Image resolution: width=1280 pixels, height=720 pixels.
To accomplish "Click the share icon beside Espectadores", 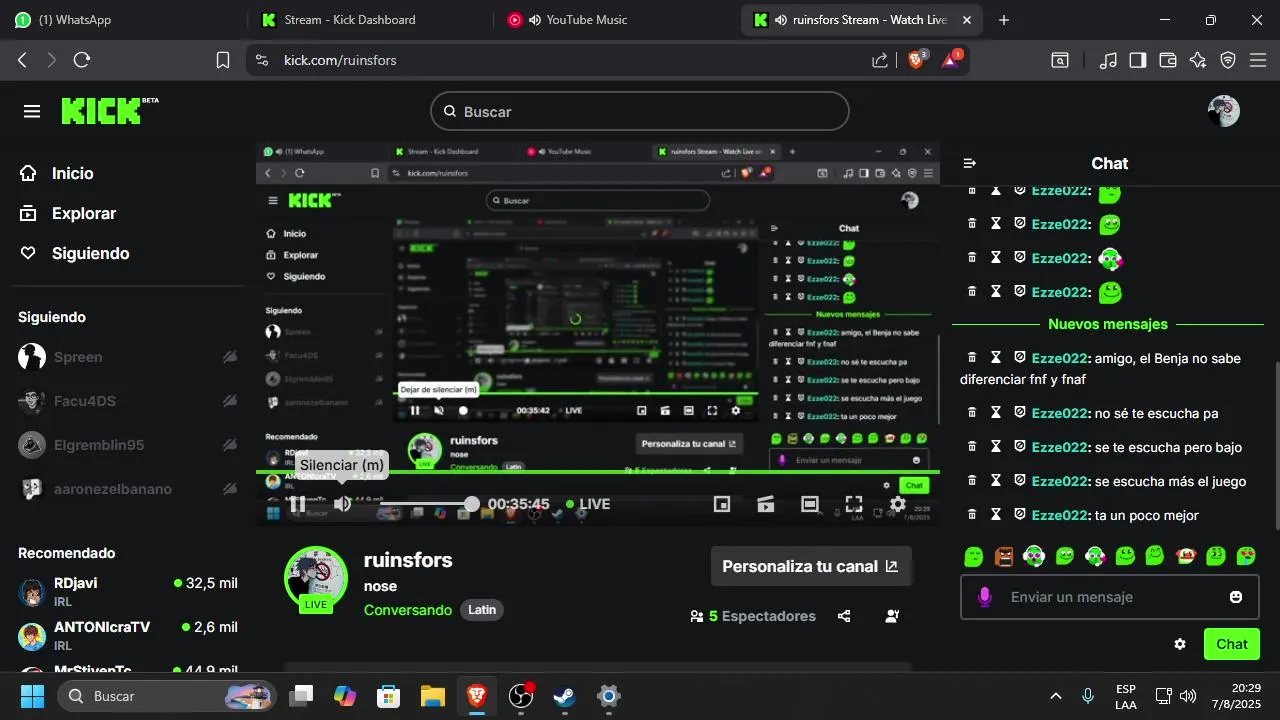I will coord(844,616).
